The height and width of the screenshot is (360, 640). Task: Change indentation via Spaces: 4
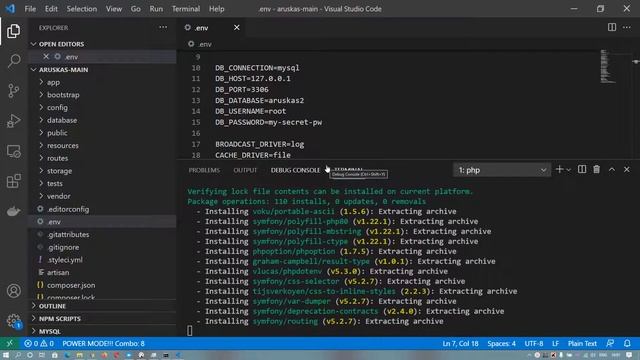[501, 343]
